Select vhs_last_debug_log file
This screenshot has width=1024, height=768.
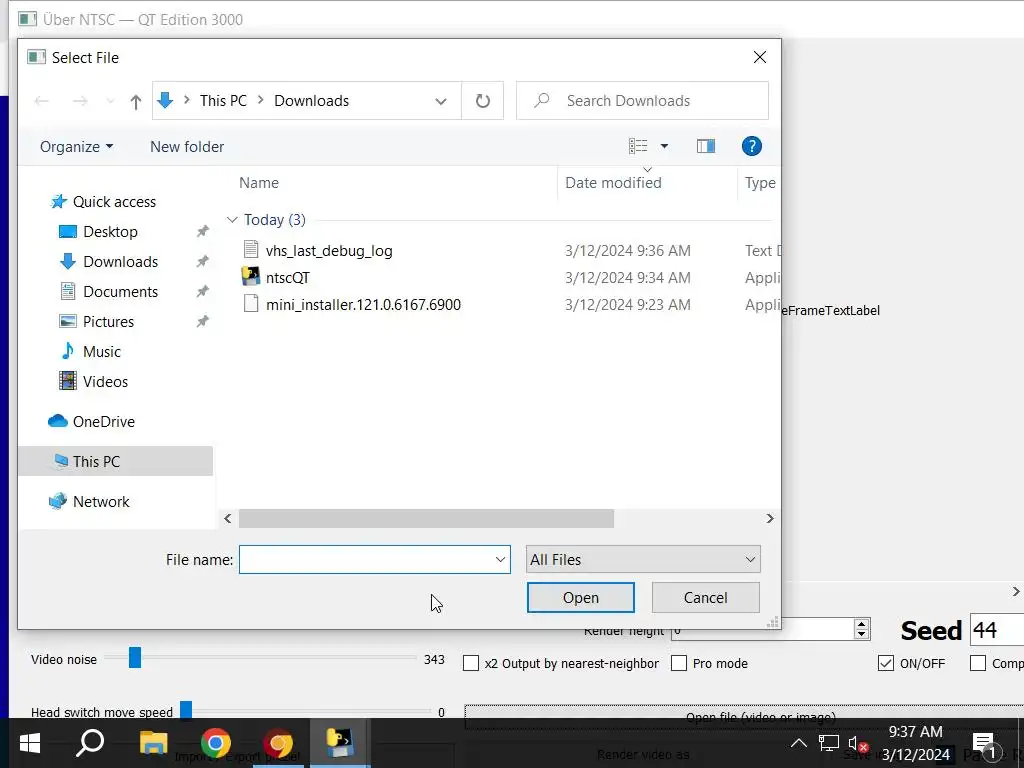(x=328, y=251)
